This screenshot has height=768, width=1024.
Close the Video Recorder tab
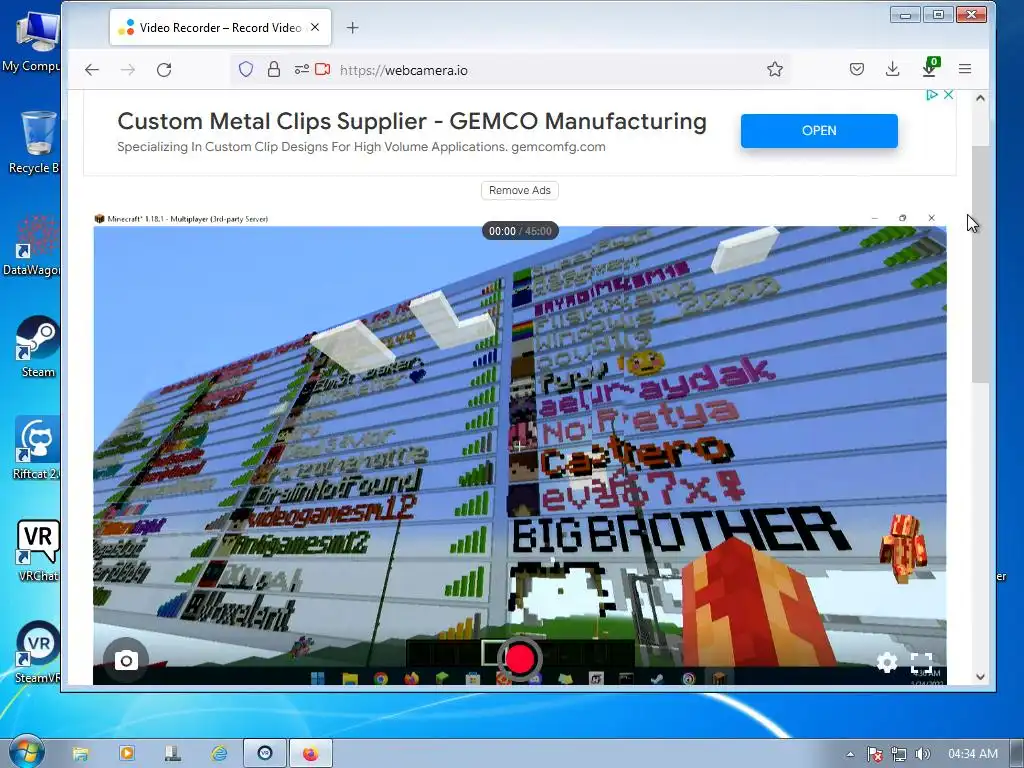tap(315, 27)
